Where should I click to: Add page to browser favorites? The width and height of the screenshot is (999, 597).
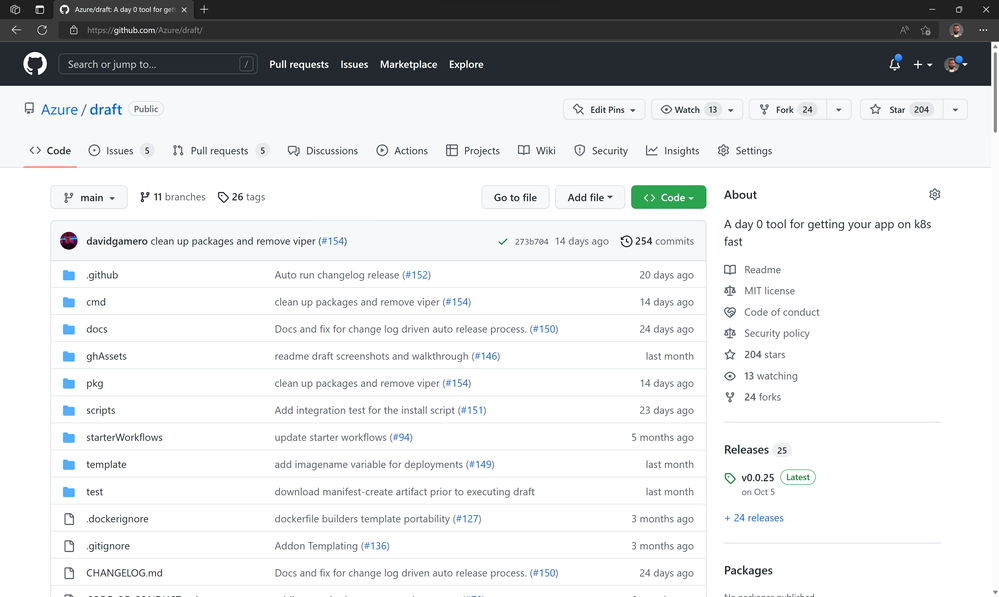click(x=926, y=30)
